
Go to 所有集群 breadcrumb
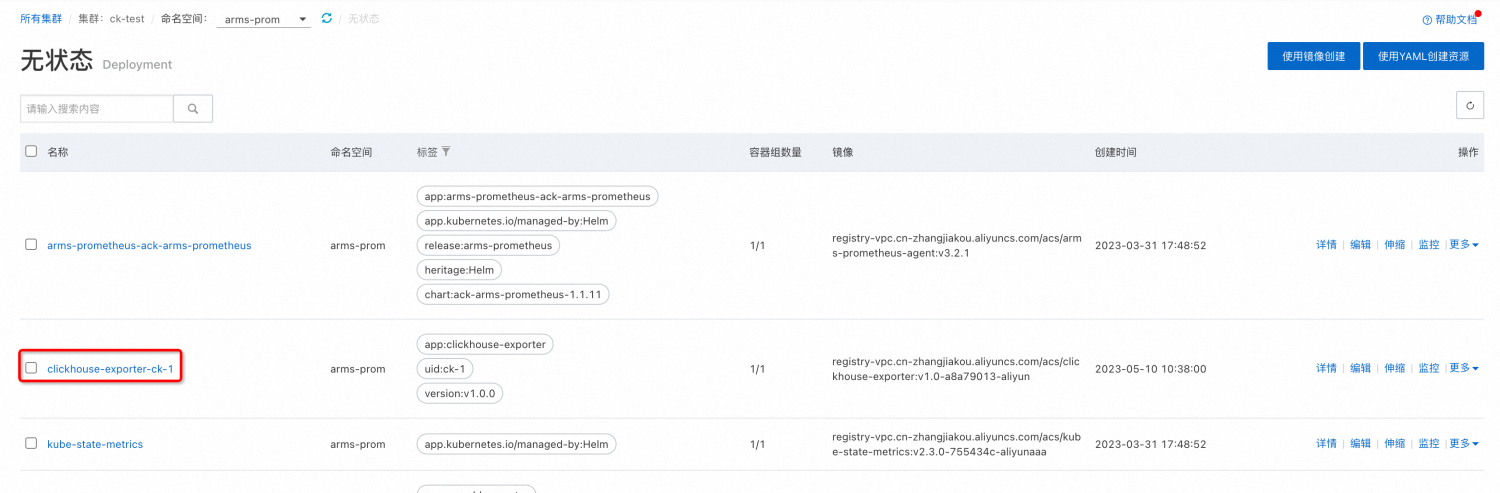41,19
